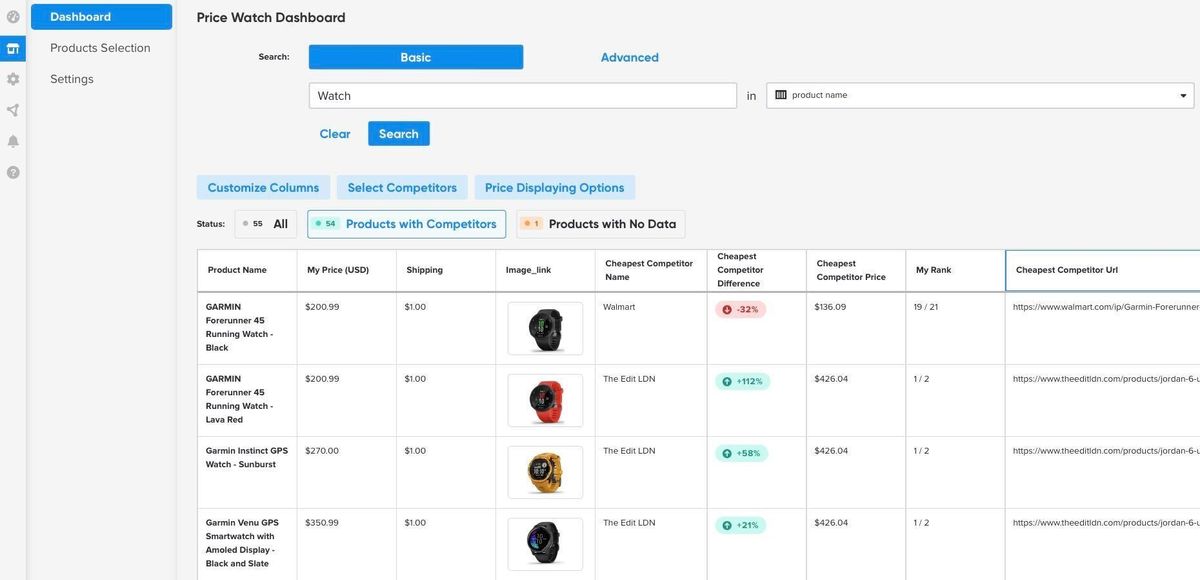Screen dimensions: 1200x580
Task: Sort by the Shipping column header
Action: click(446, 270)
